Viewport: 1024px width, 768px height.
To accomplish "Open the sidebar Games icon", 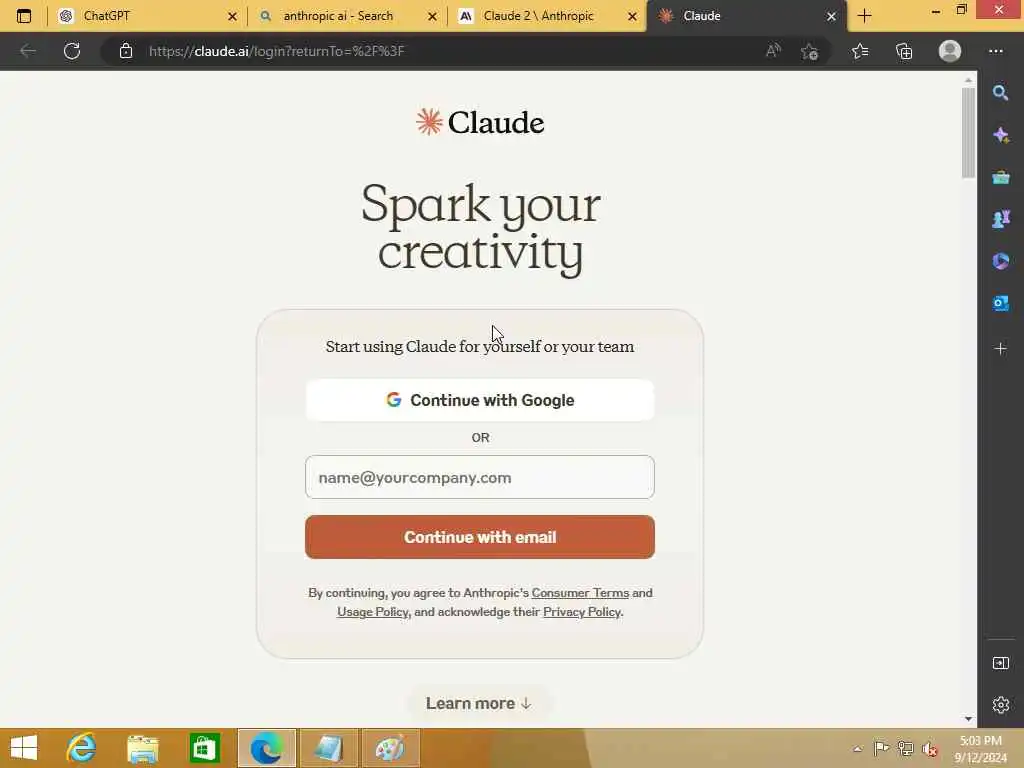I will click(x=1000, y=219).
